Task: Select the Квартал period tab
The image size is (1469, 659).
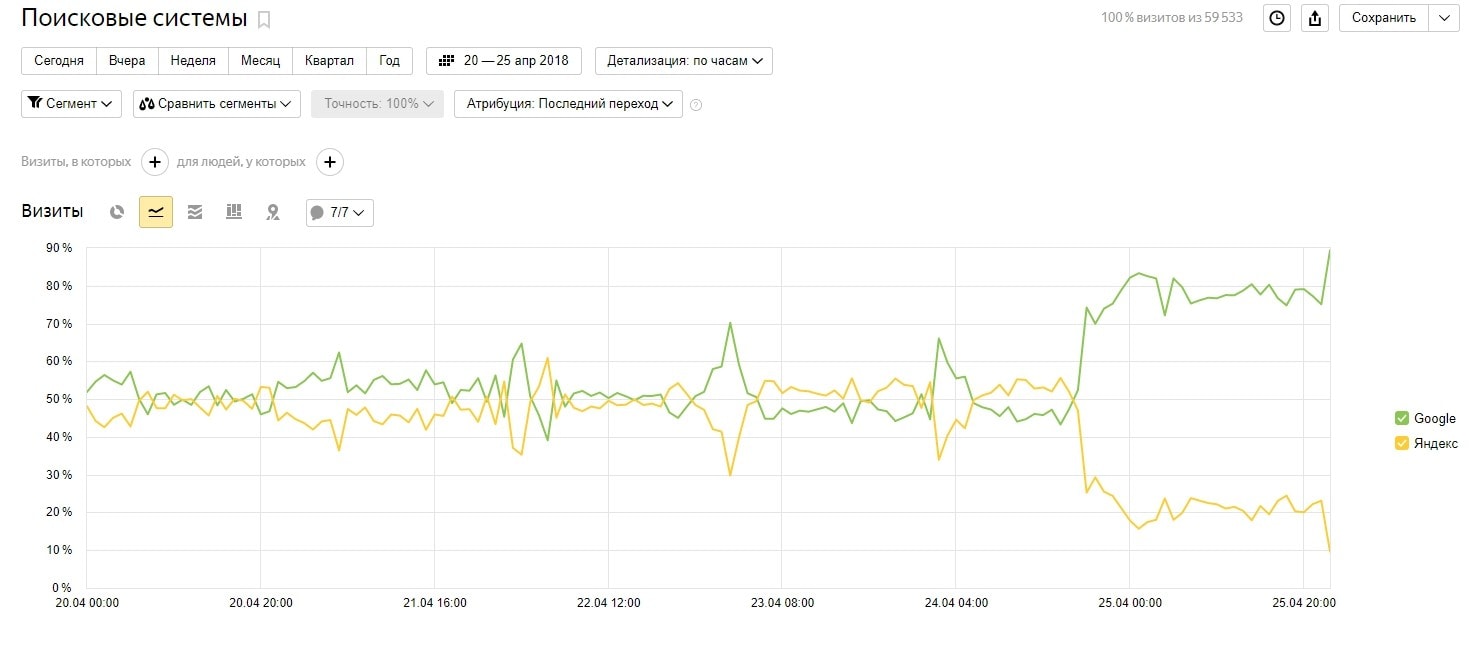Action: pyautogui.click(x=330, y=61)
